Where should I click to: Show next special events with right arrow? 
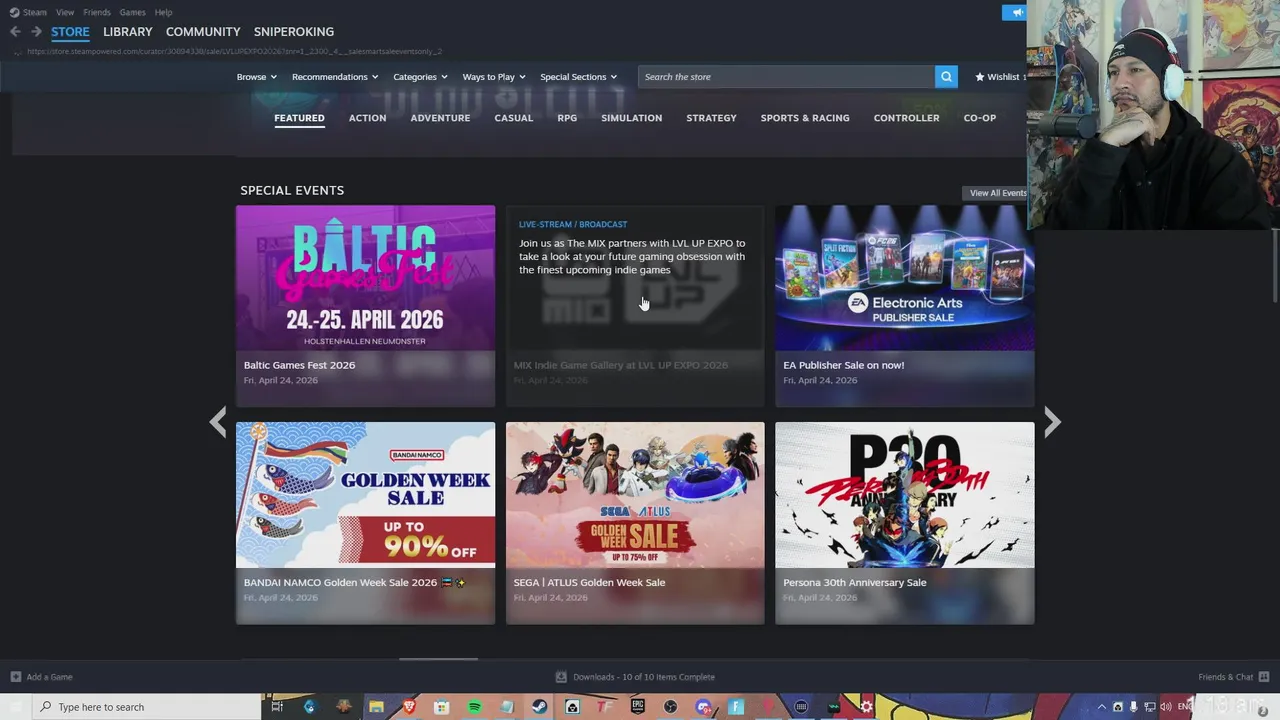click(1052, 422)
